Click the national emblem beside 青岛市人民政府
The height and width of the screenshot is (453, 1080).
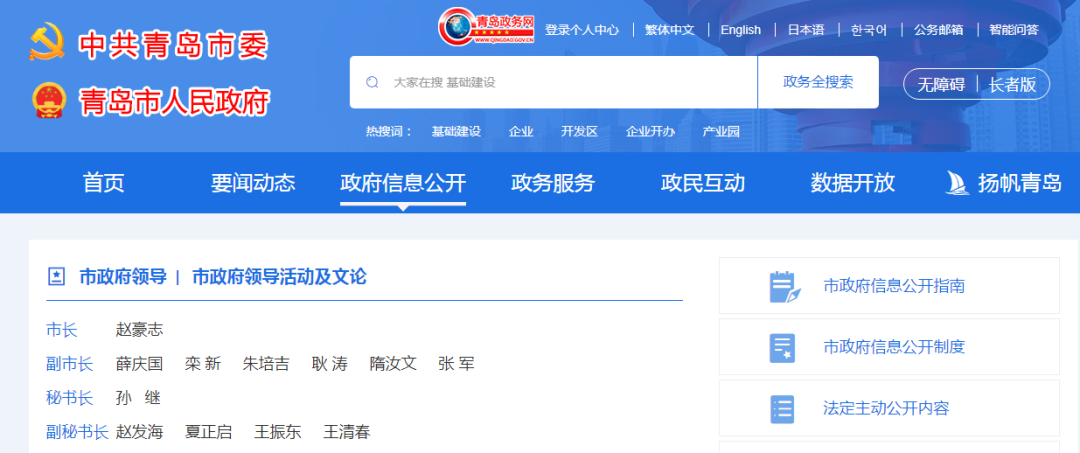[x=47, y=101]
